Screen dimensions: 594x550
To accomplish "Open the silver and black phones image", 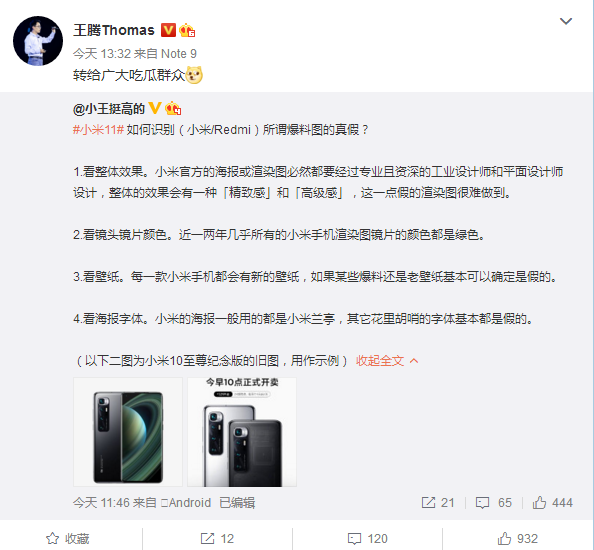I will click(242, 432).
